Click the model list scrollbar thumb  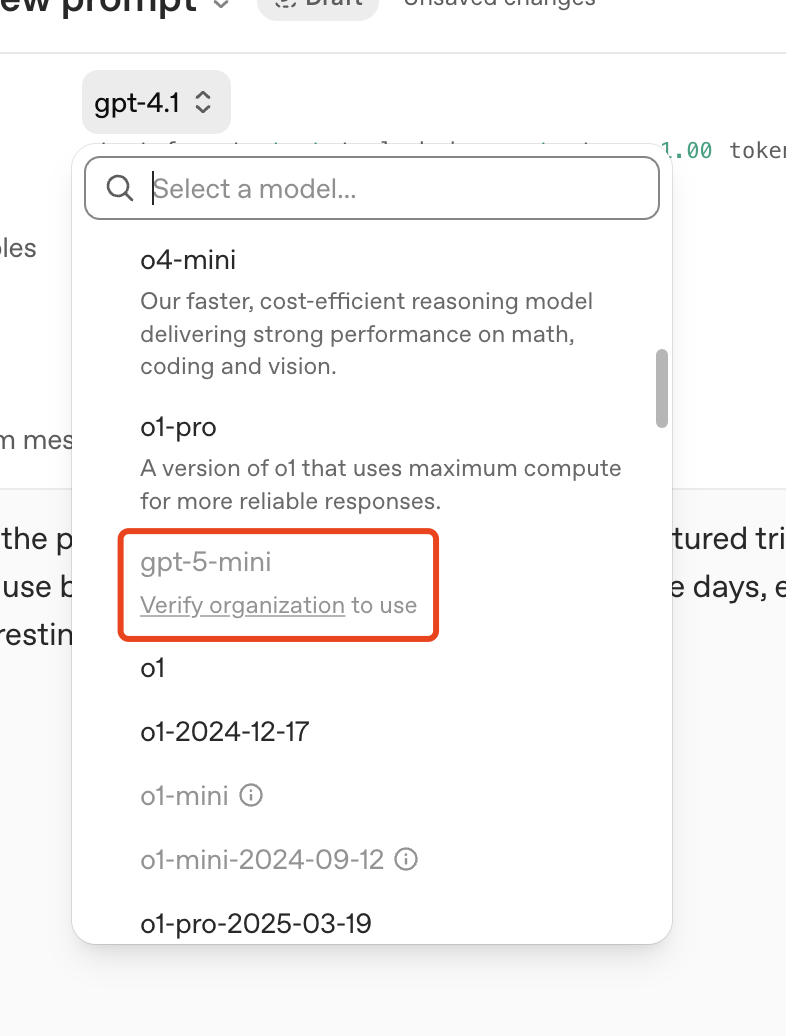pos(662,388)
